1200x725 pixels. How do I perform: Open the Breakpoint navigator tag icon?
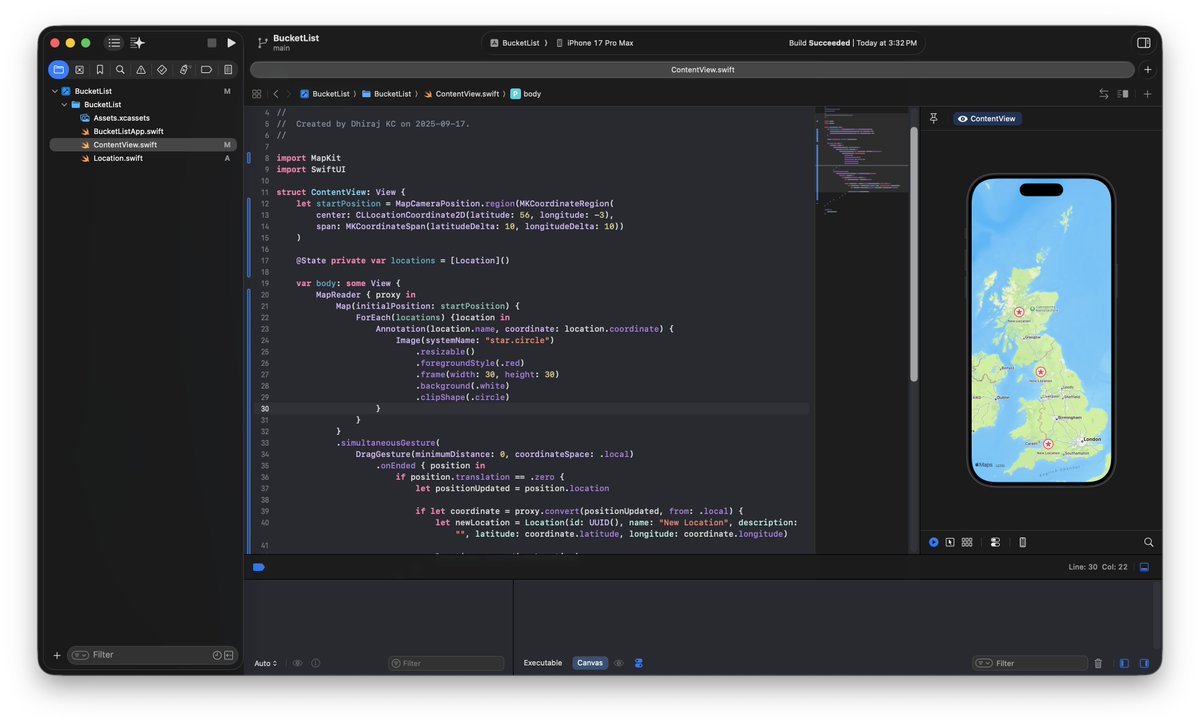(206, 70)
